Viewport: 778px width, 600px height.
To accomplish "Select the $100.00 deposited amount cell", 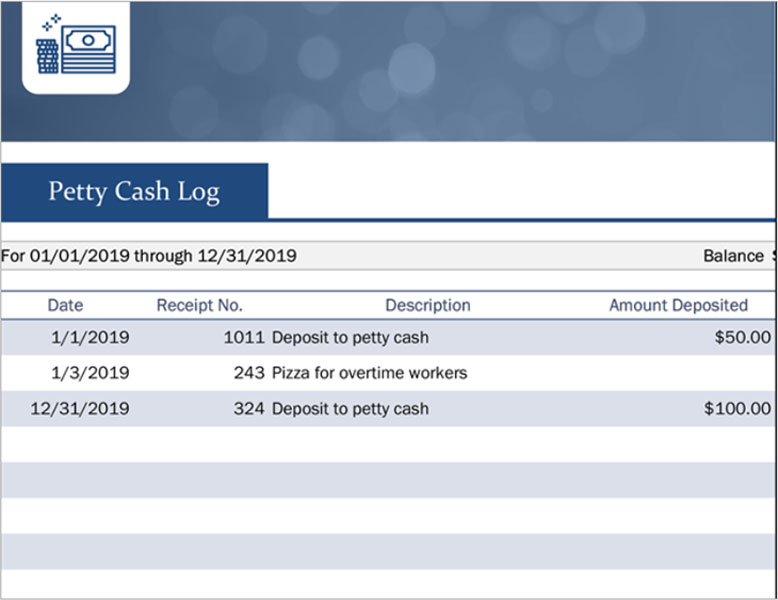I will point(737,408).
